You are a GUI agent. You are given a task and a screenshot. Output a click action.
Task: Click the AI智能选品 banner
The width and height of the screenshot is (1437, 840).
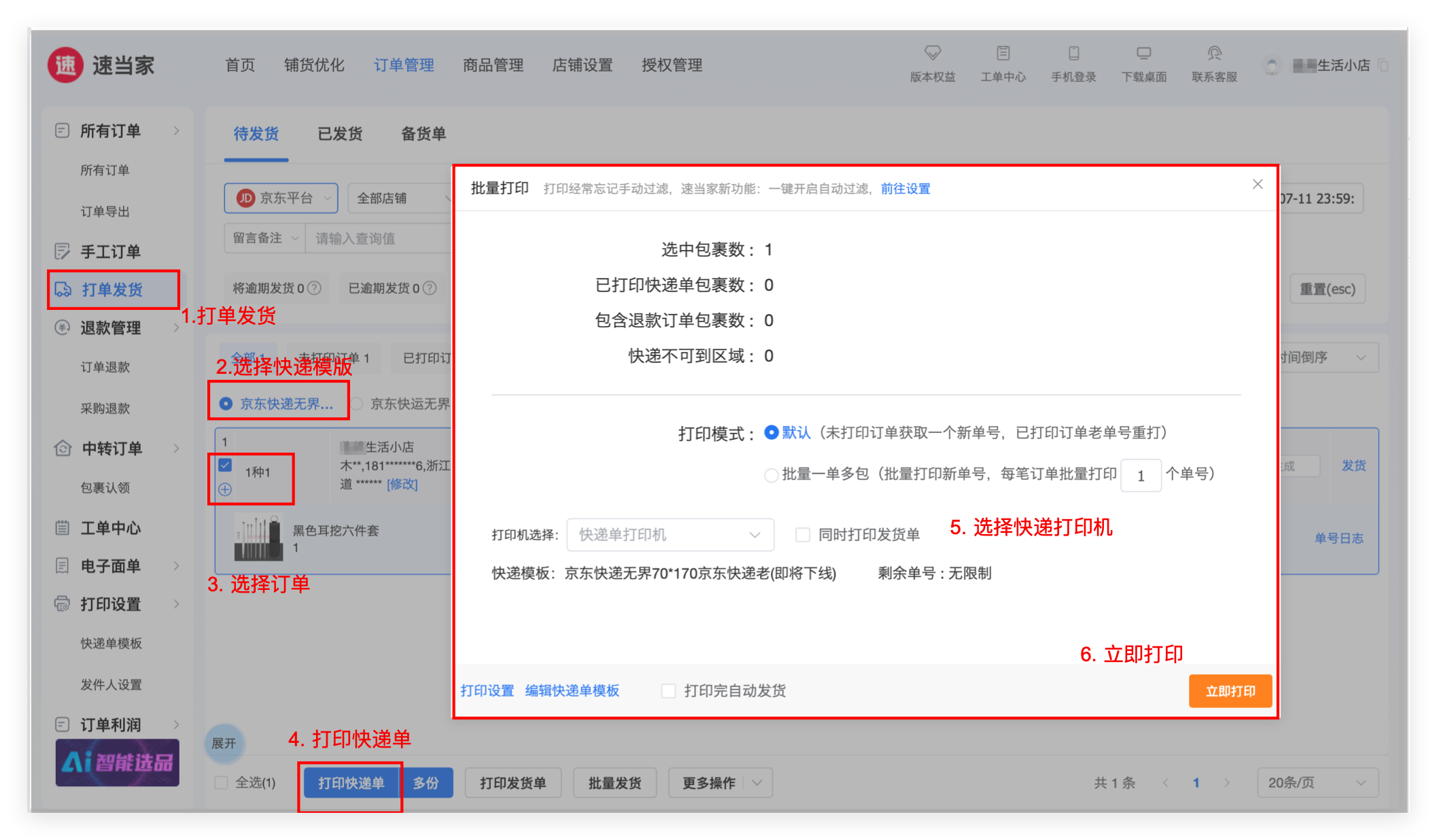pyautogui.click(x=118, y=763)
